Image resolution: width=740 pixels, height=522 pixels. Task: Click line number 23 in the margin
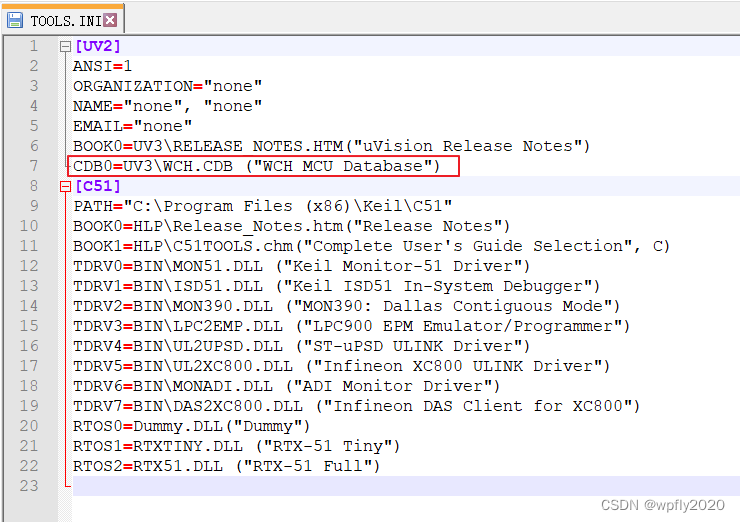29,486
